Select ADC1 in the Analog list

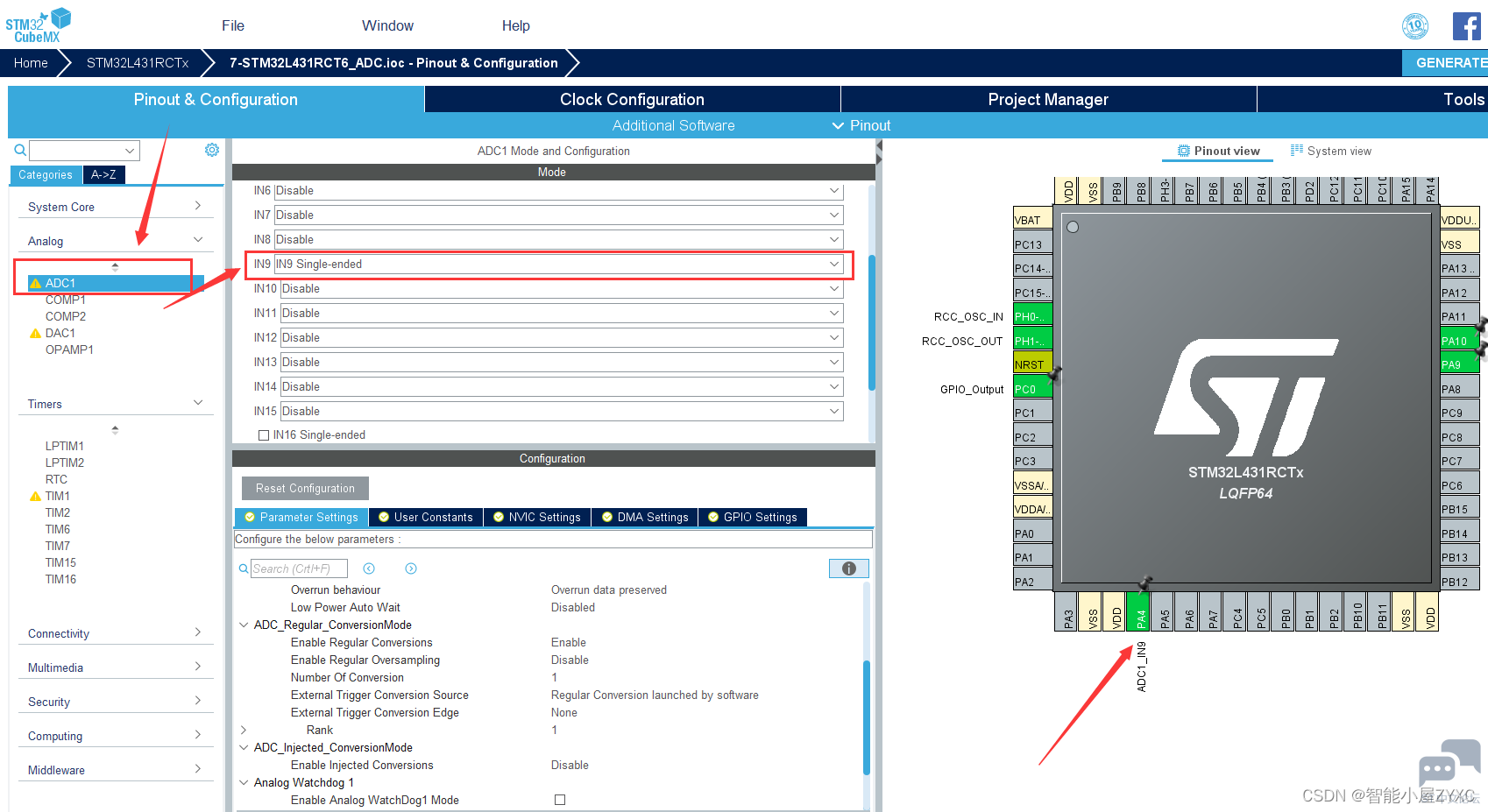pos(60,283)
